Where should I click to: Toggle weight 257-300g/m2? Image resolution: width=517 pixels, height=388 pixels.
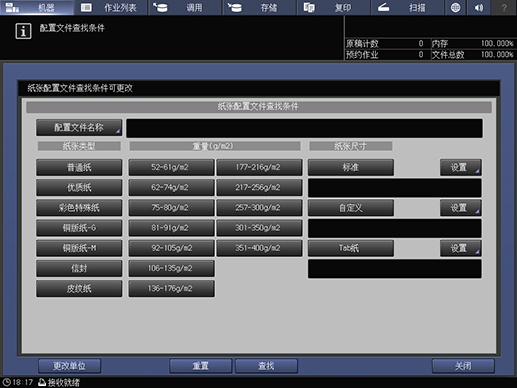(259, 208)
